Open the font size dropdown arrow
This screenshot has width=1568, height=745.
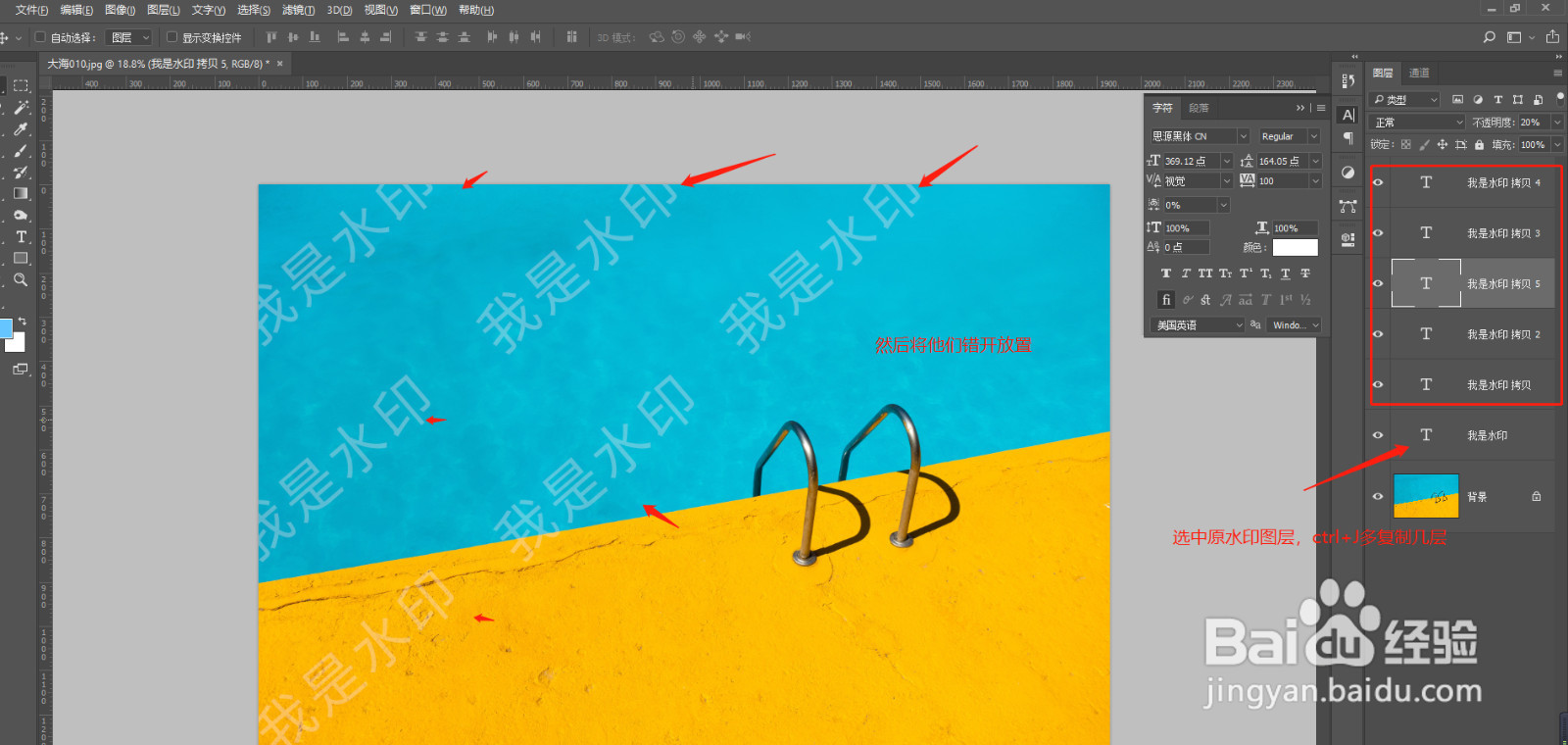pyautogui.click(x=1226, y=161)
